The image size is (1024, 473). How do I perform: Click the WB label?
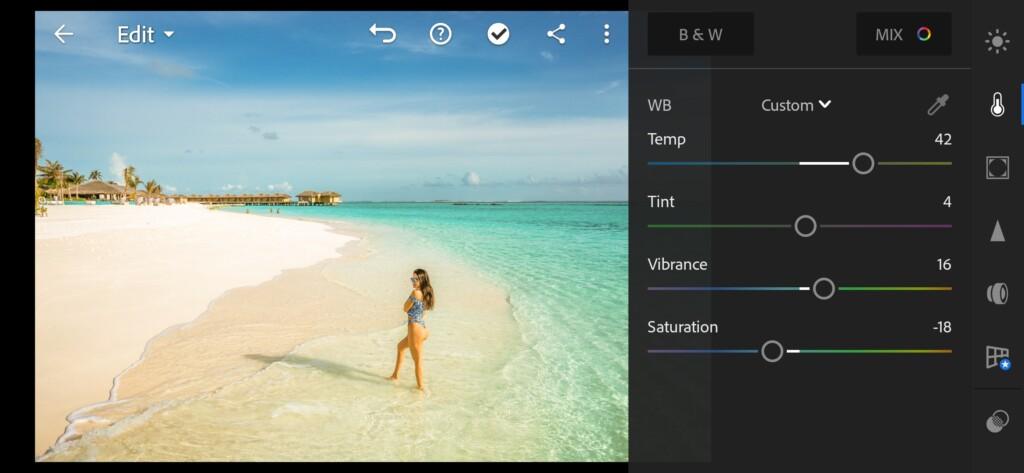659,105
